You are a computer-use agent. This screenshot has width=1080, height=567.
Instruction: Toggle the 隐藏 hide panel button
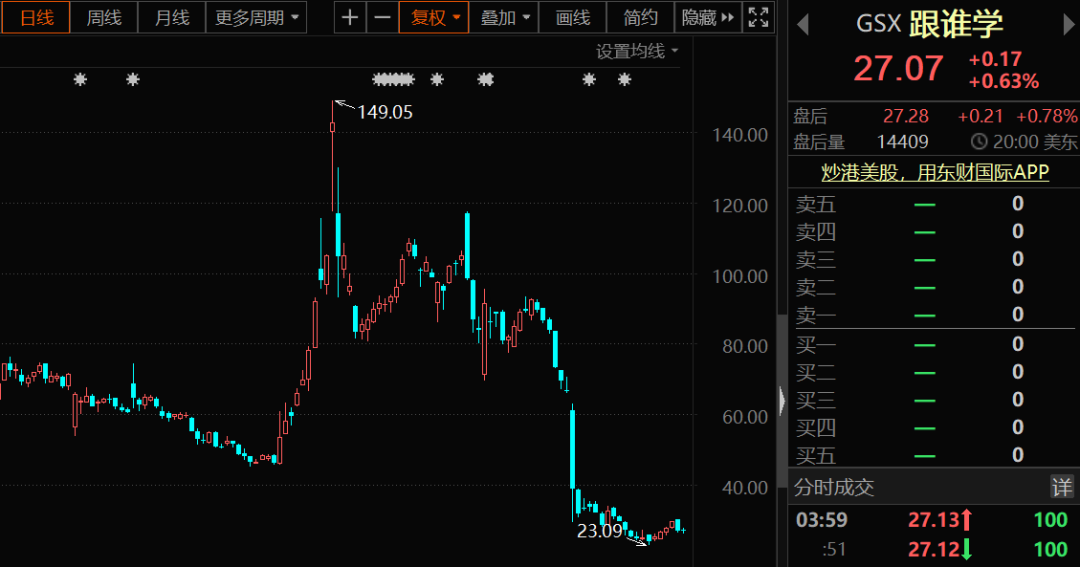[x=708, y=17]
